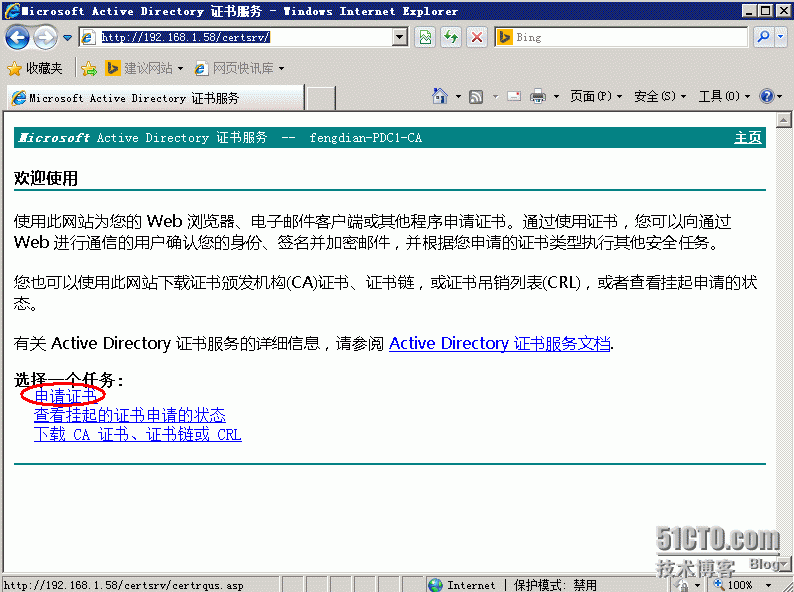Open Active Directory 证书服务文档 link
The height and width of the screenshot is (592, 794).
[x=499, y=343]
